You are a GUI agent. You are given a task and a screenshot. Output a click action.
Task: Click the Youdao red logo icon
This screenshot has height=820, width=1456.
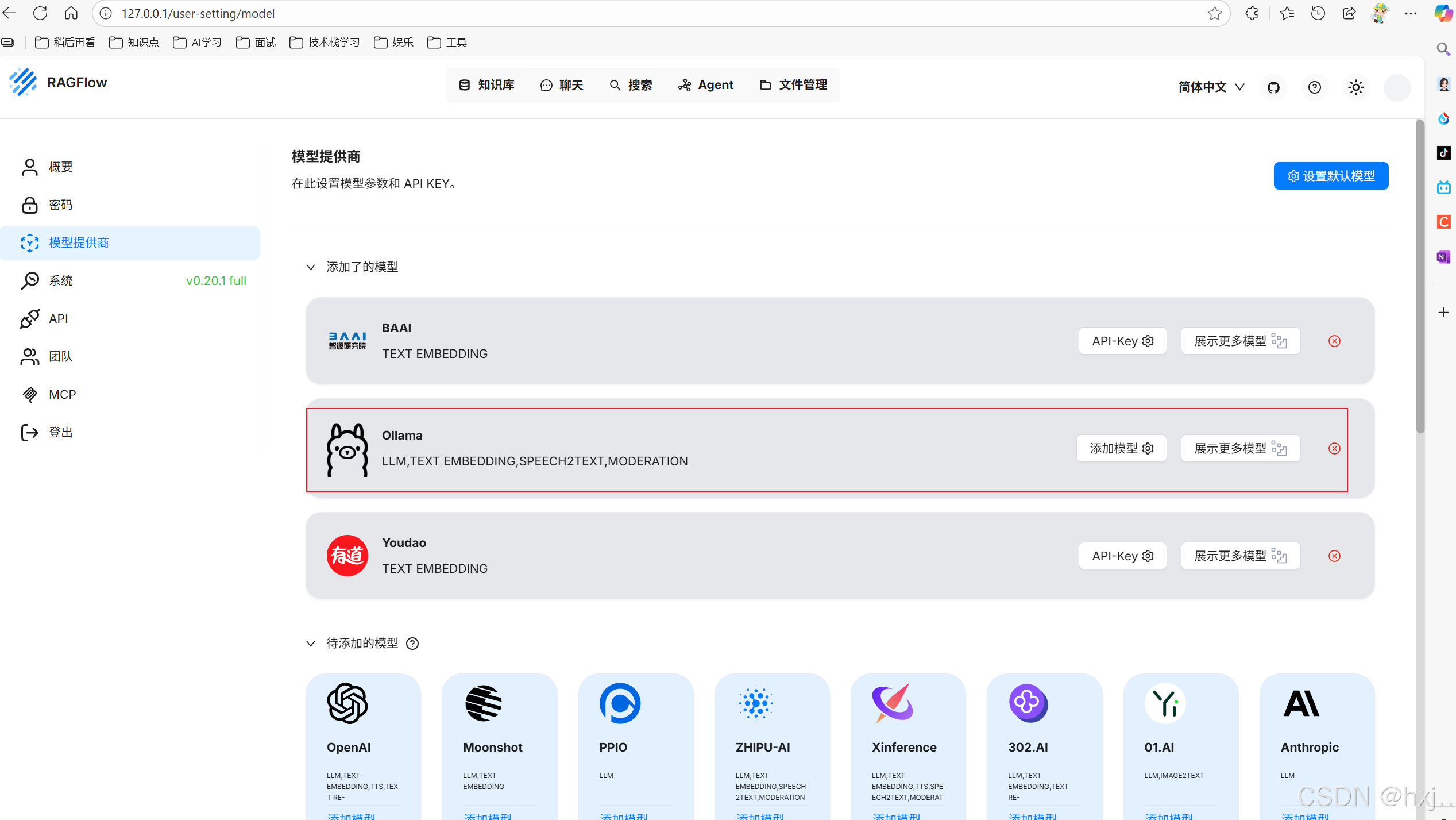point(347,556)
